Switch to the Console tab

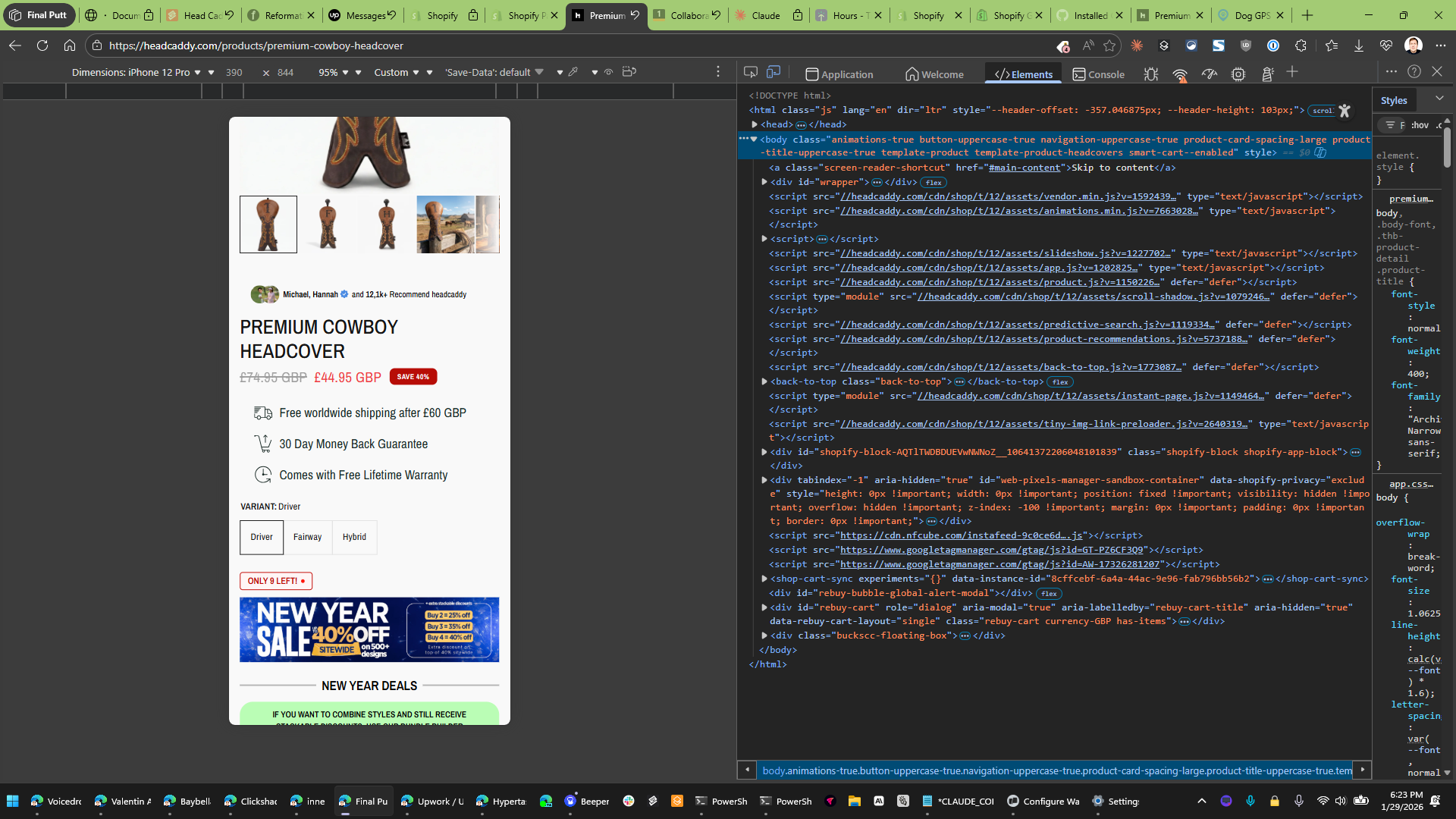1098,74
